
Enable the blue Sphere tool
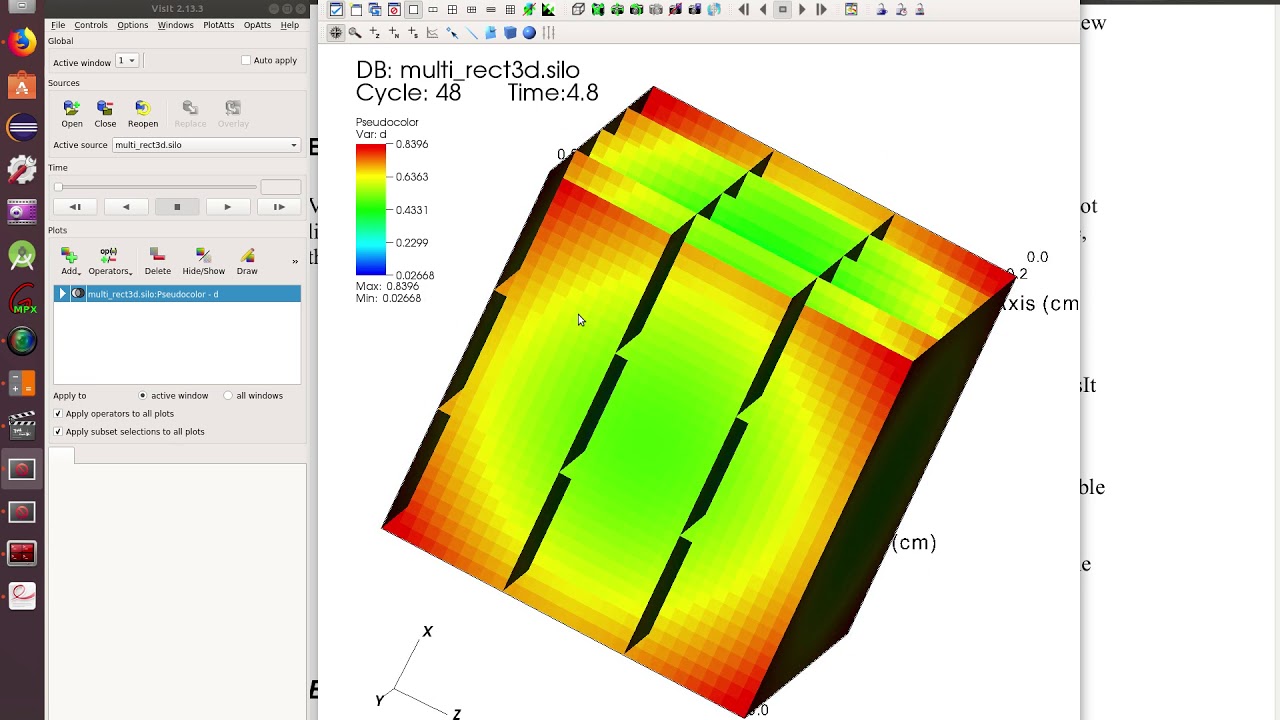pyautogui.click(x=529, y=33)
